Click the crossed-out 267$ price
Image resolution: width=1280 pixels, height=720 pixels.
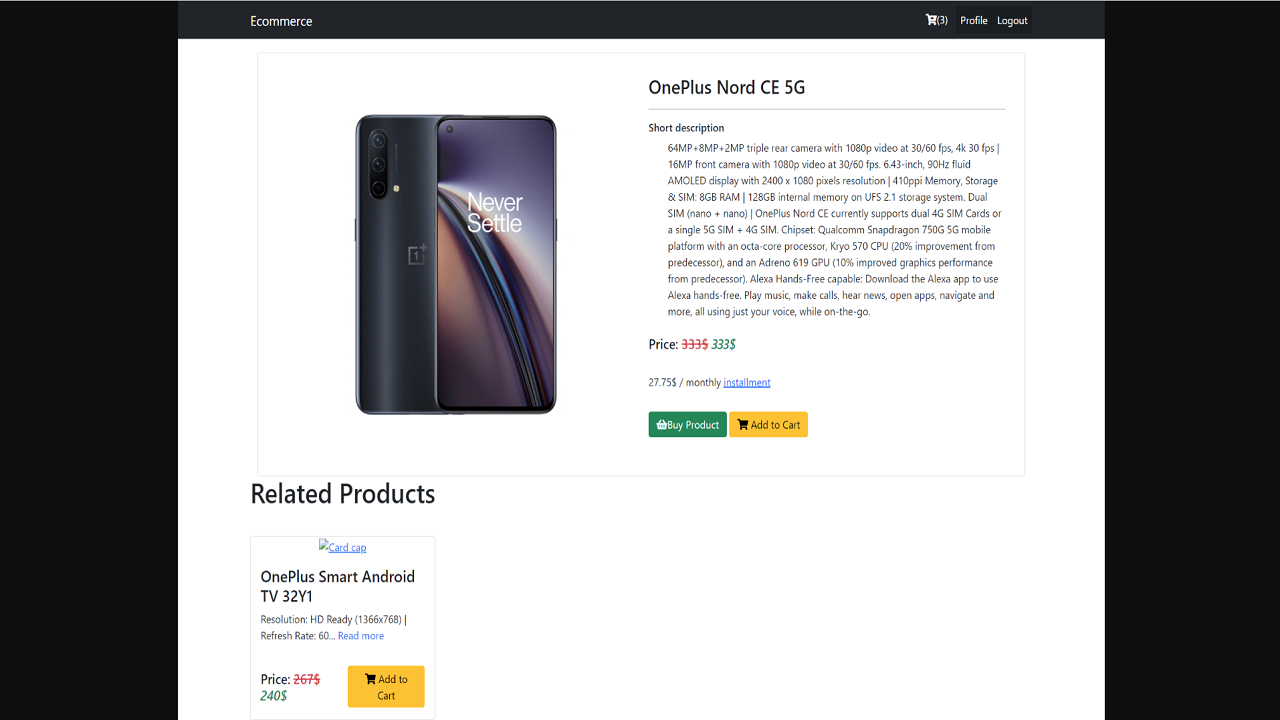tap(306, 679)
